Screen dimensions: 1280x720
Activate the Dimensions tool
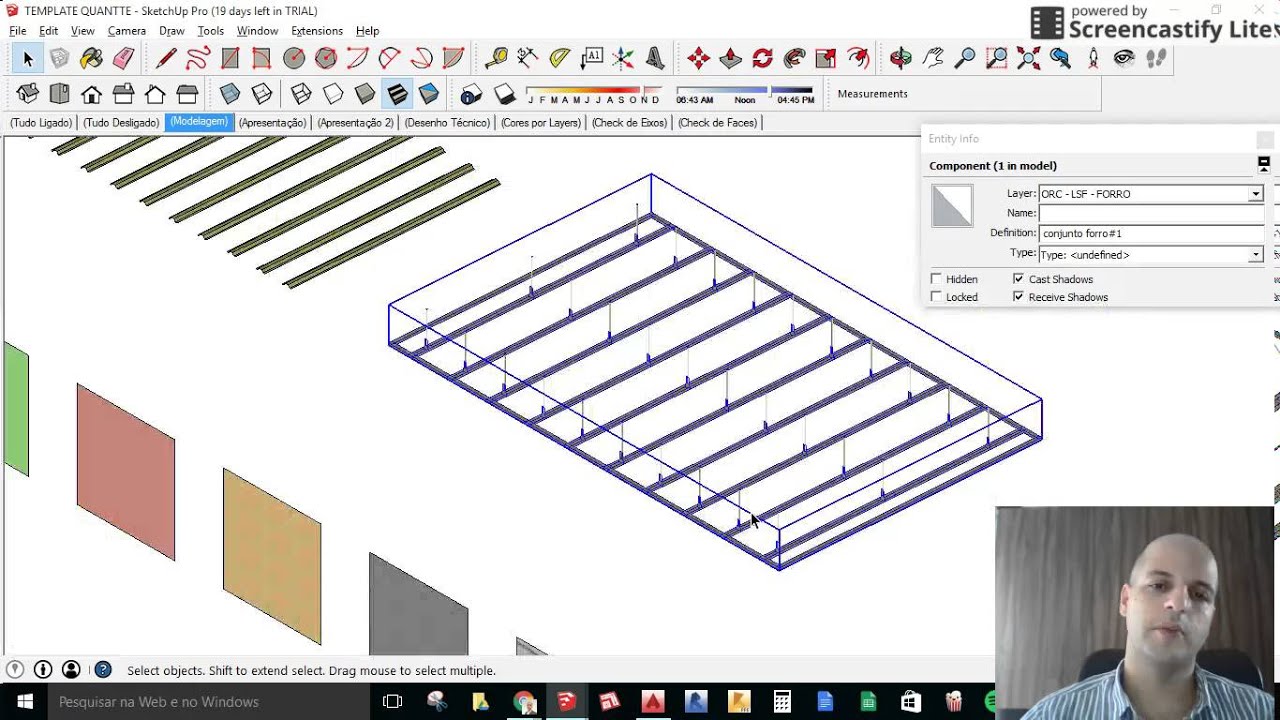(x=528, y=59)
